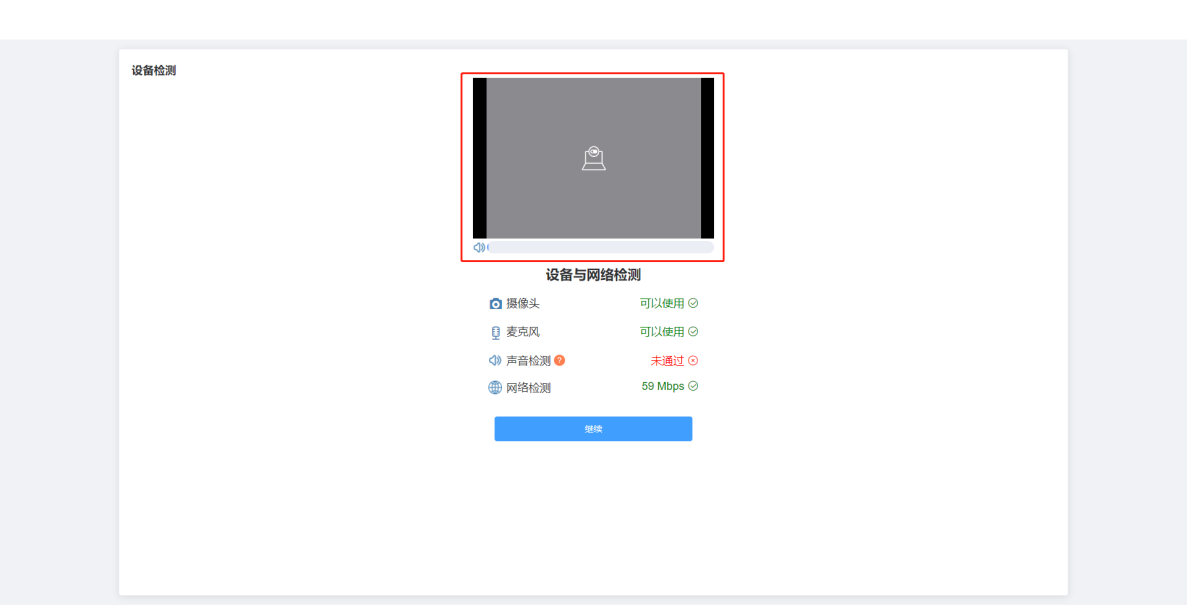
Task: Click the 可以使用 status for 摄像头
Action: coord(662,303)
